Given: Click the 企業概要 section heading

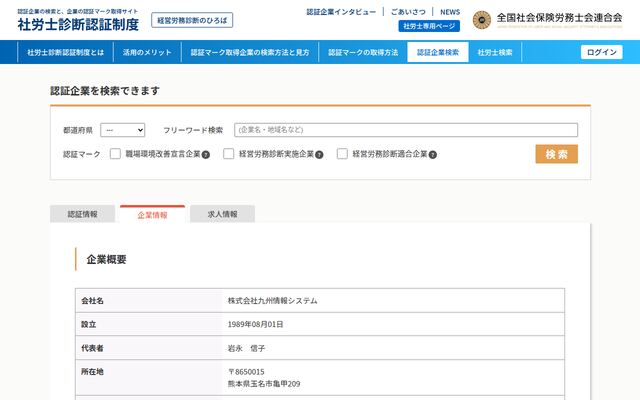Looking at the screenshot, I should (106, 260).
